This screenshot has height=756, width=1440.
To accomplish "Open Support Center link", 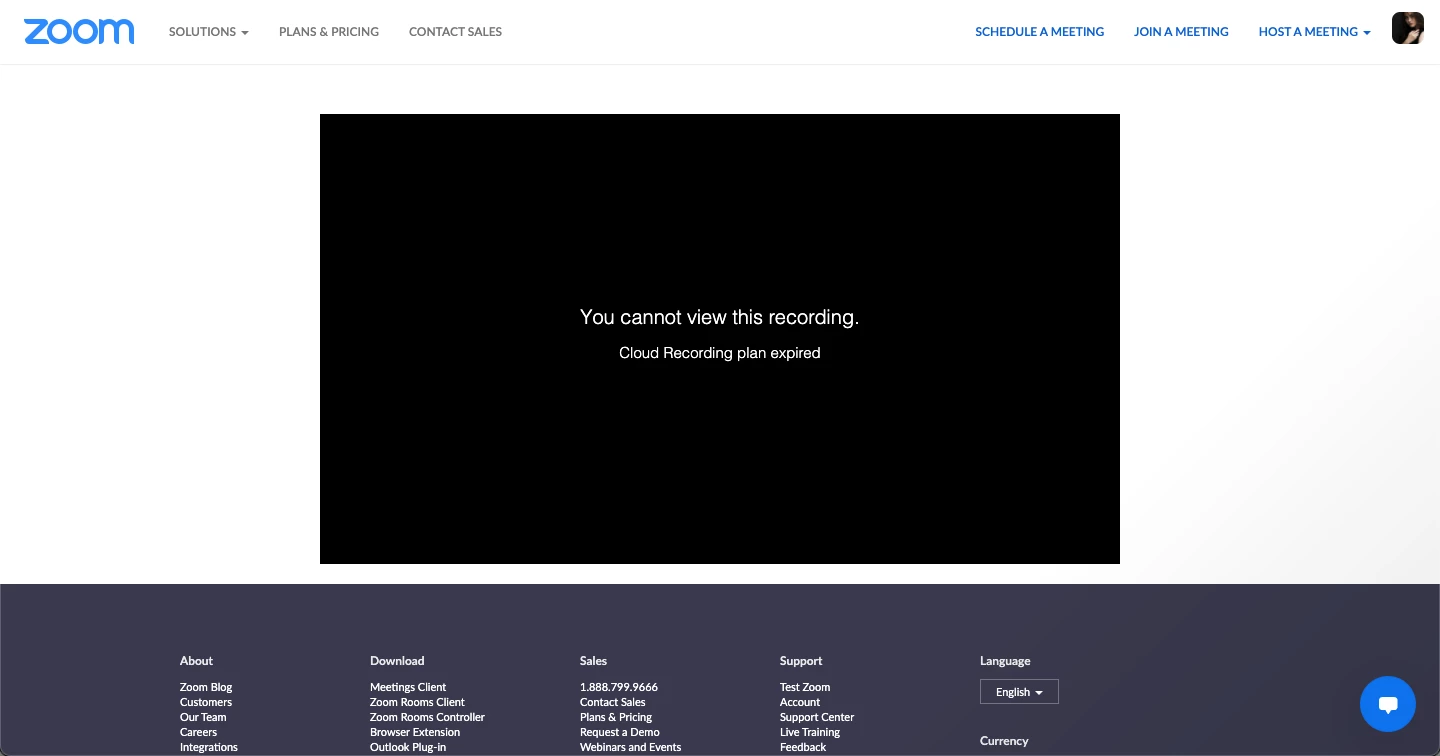I will pyautogui.click(x=817, y=717).
